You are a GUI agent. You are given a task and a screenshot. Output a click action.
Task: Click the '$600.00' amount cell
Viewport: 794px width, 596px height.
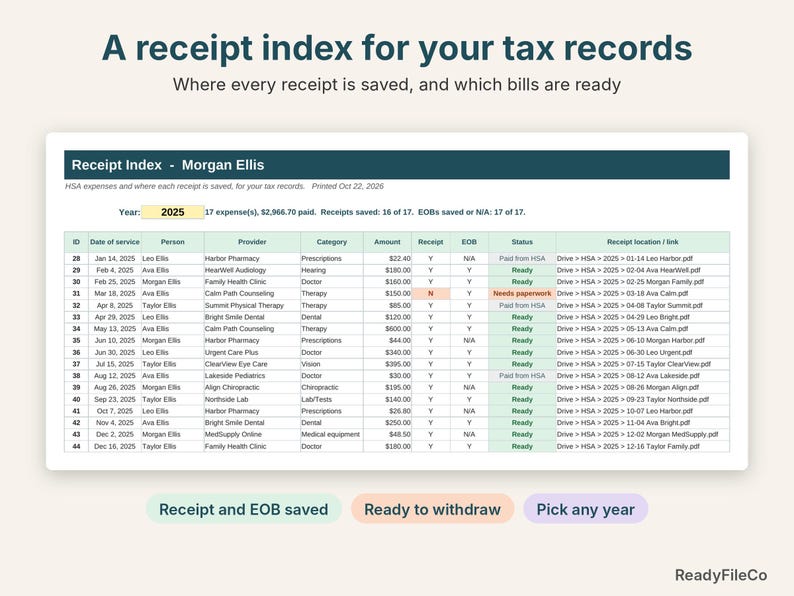pos(387,329)
